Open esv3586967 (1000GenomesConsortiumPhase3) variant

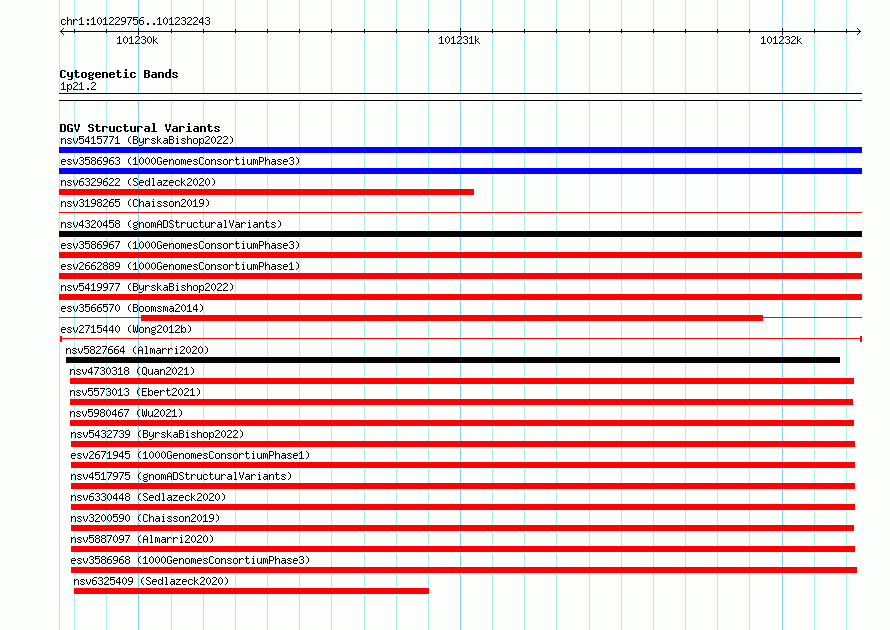click(x=180, y=245)
